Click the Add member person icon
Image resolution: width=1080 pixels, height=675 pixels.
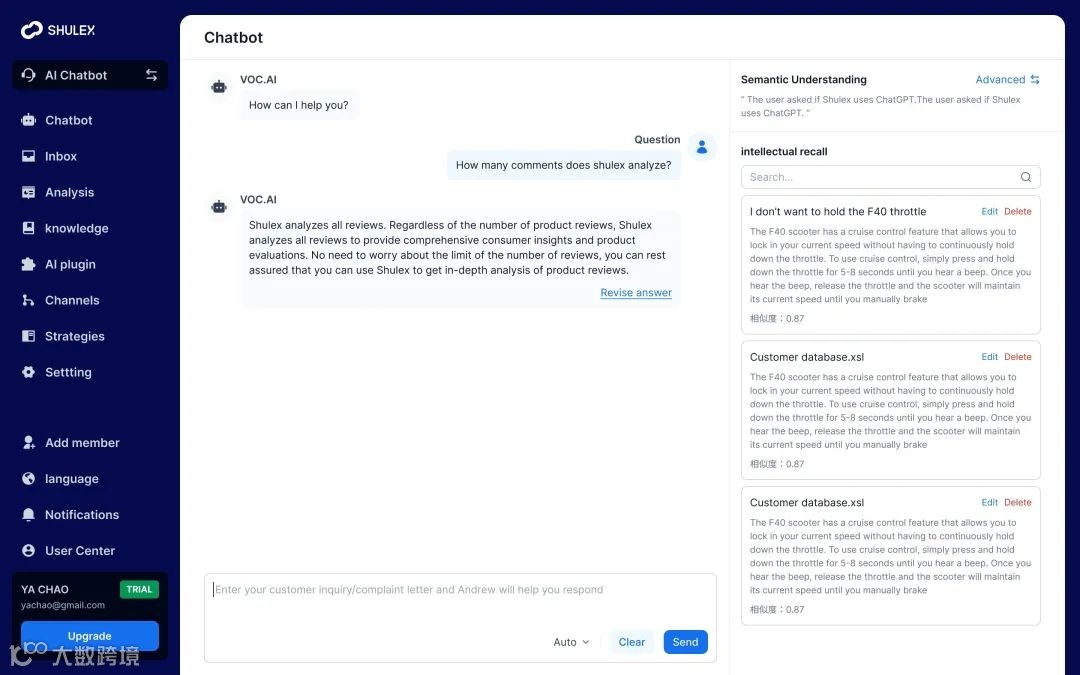28,442
